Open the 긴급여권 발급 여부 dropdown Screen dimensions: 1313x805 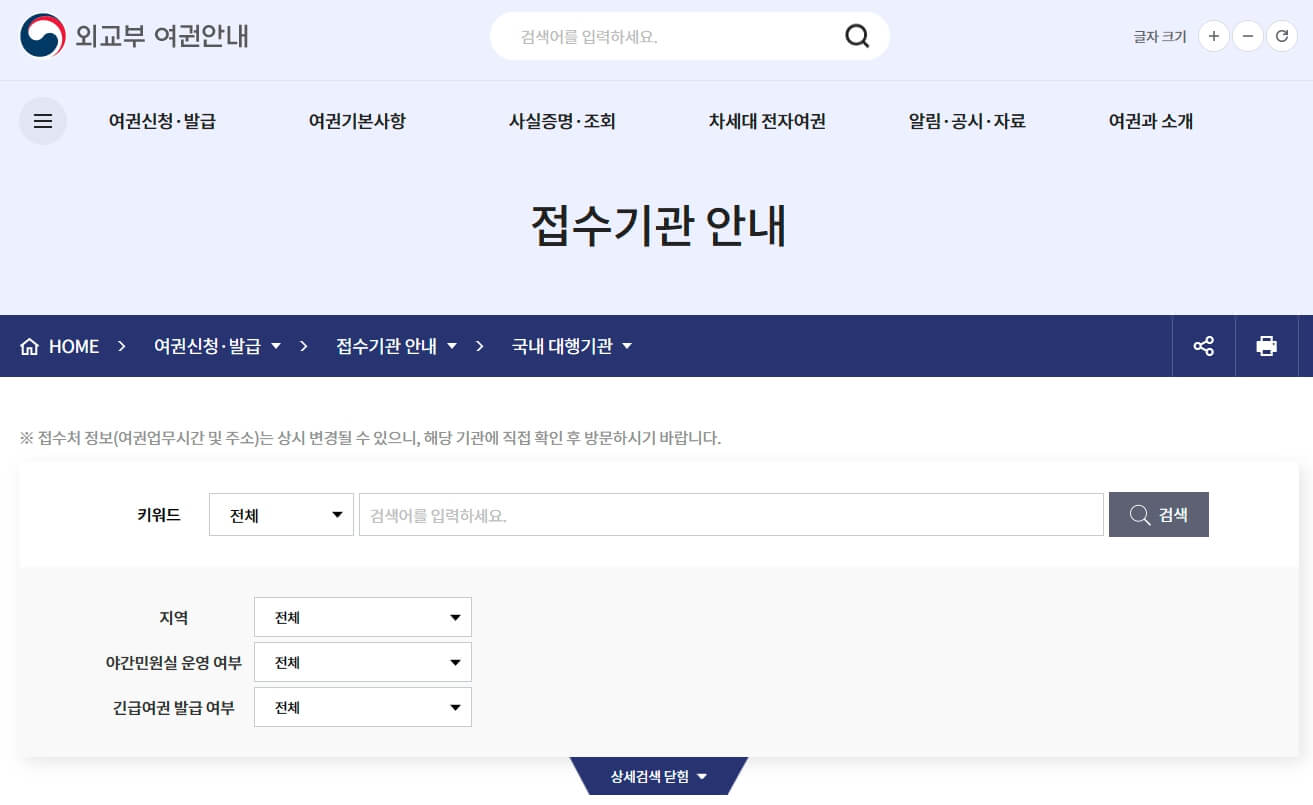pos(362,707)
